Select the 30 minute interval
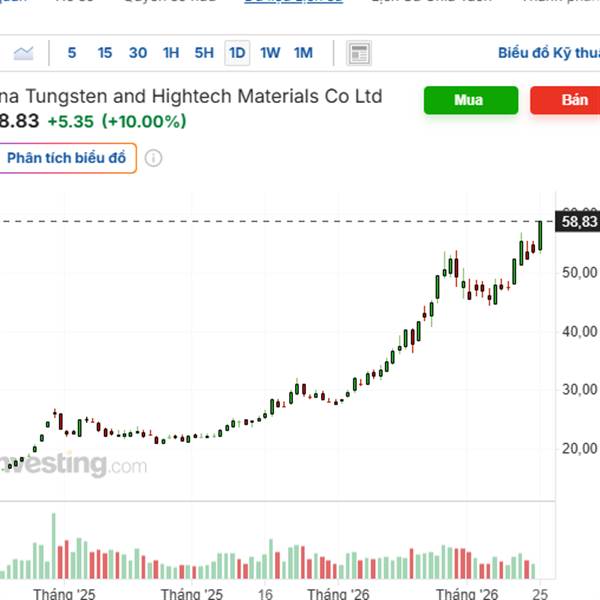The height and width of the screenshot is (600, 600). point(138,53)
